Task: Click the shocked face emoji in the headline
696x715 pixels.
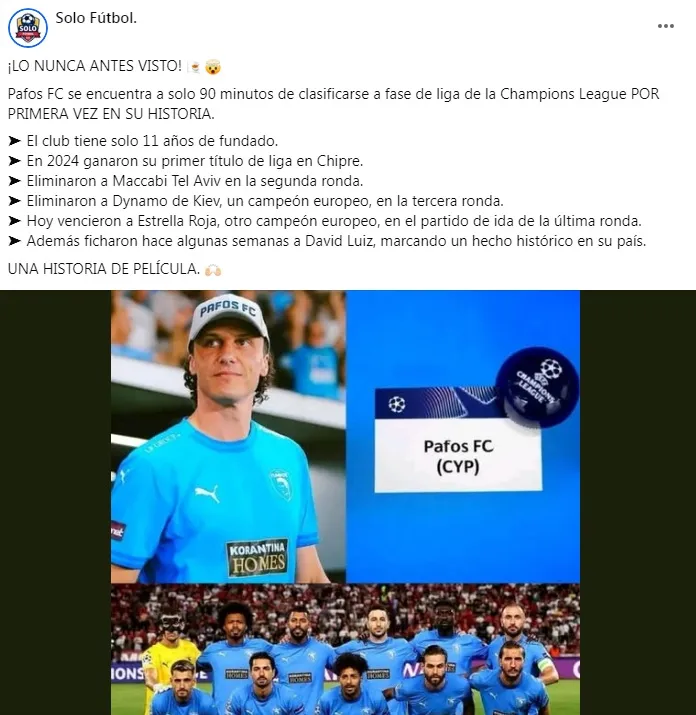Action: (x=213, y=67)
